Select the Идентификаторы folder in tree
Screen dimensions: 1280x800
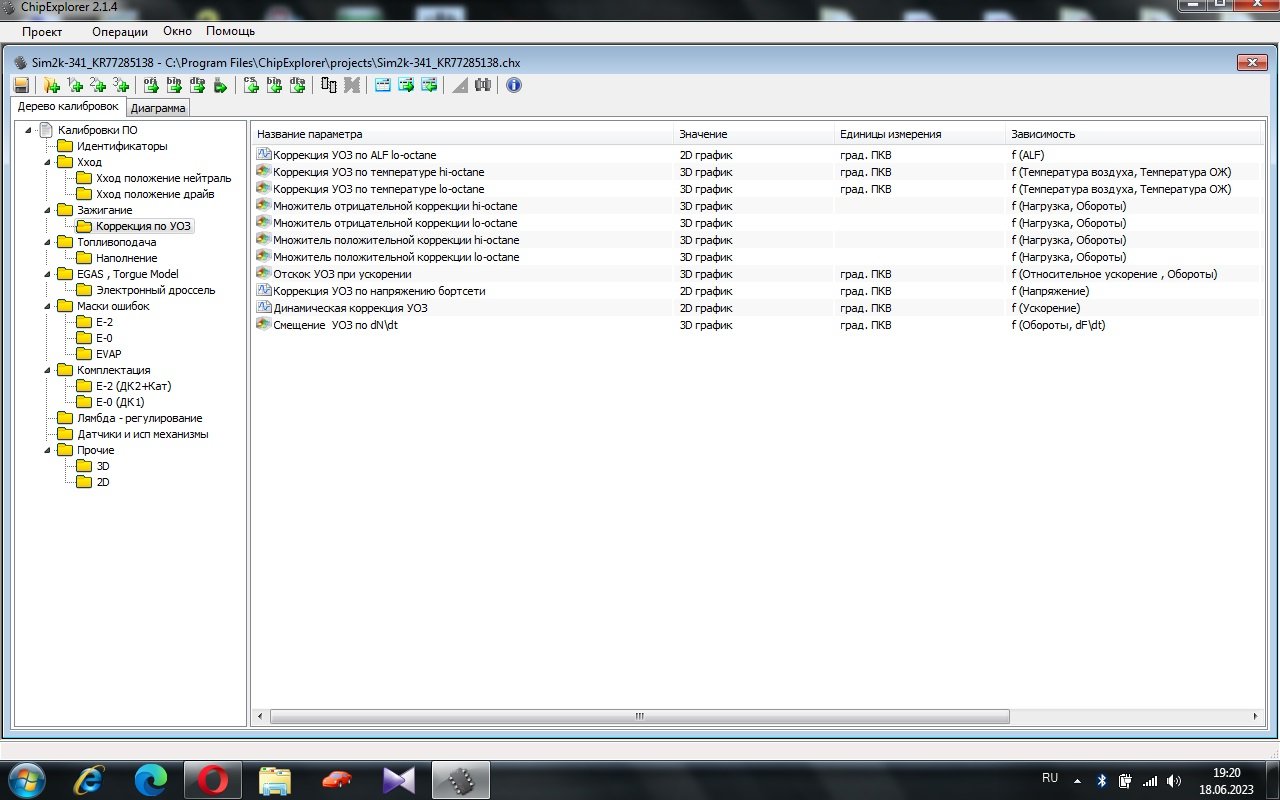[122, 146]
